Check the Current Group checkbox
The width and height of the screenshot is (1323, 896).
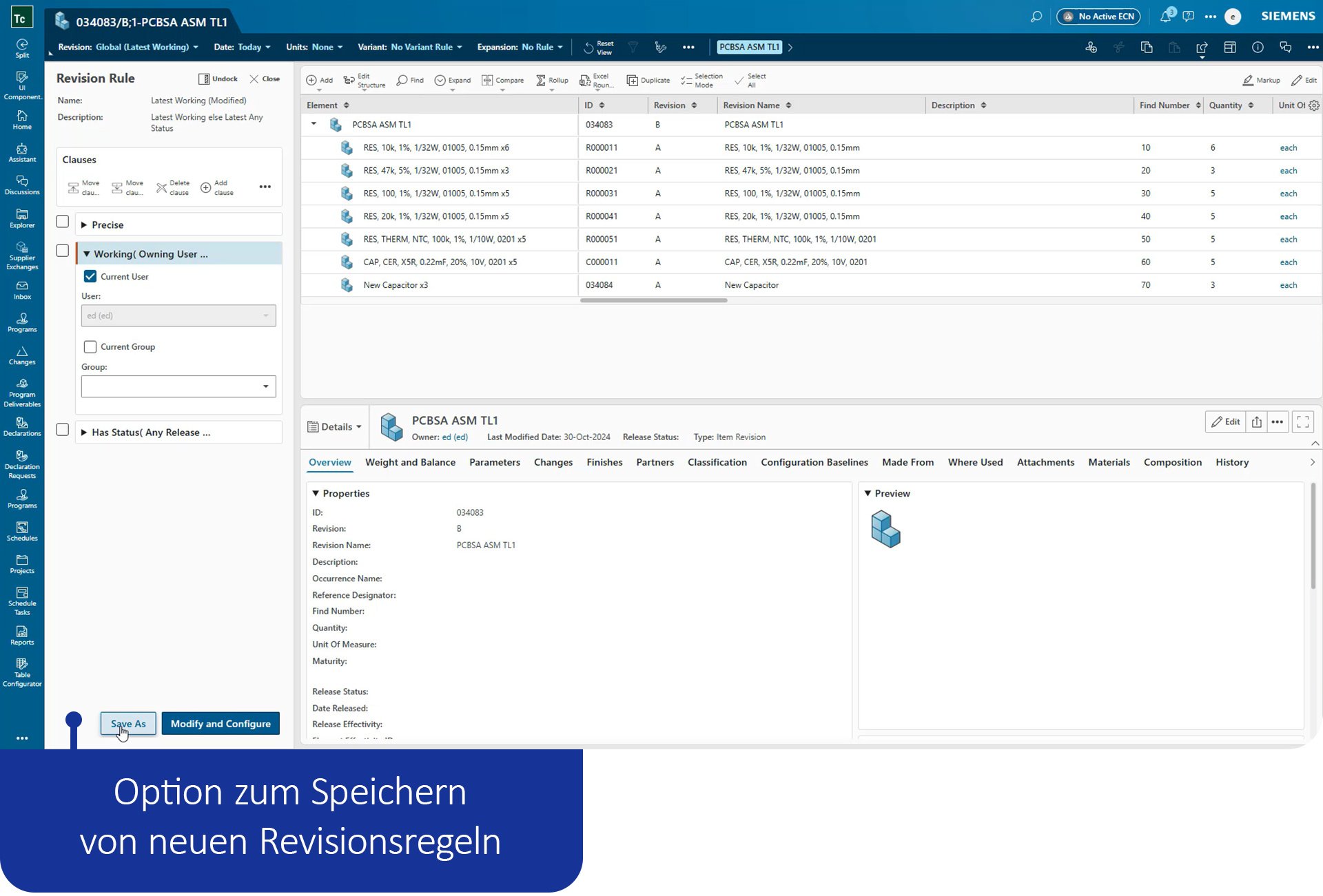pyautogui.click(x=90, y=346)
